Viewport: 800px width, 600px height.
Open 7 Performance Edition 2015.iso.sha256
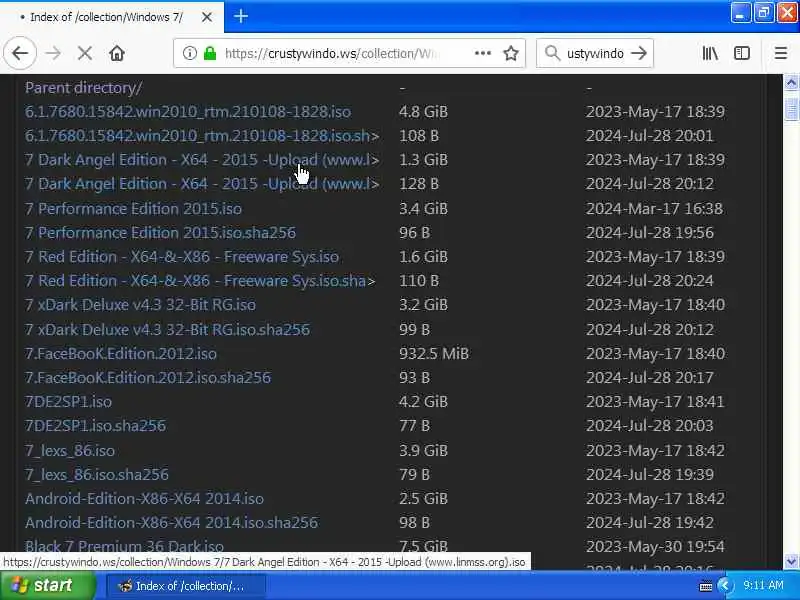coord(160,233)
